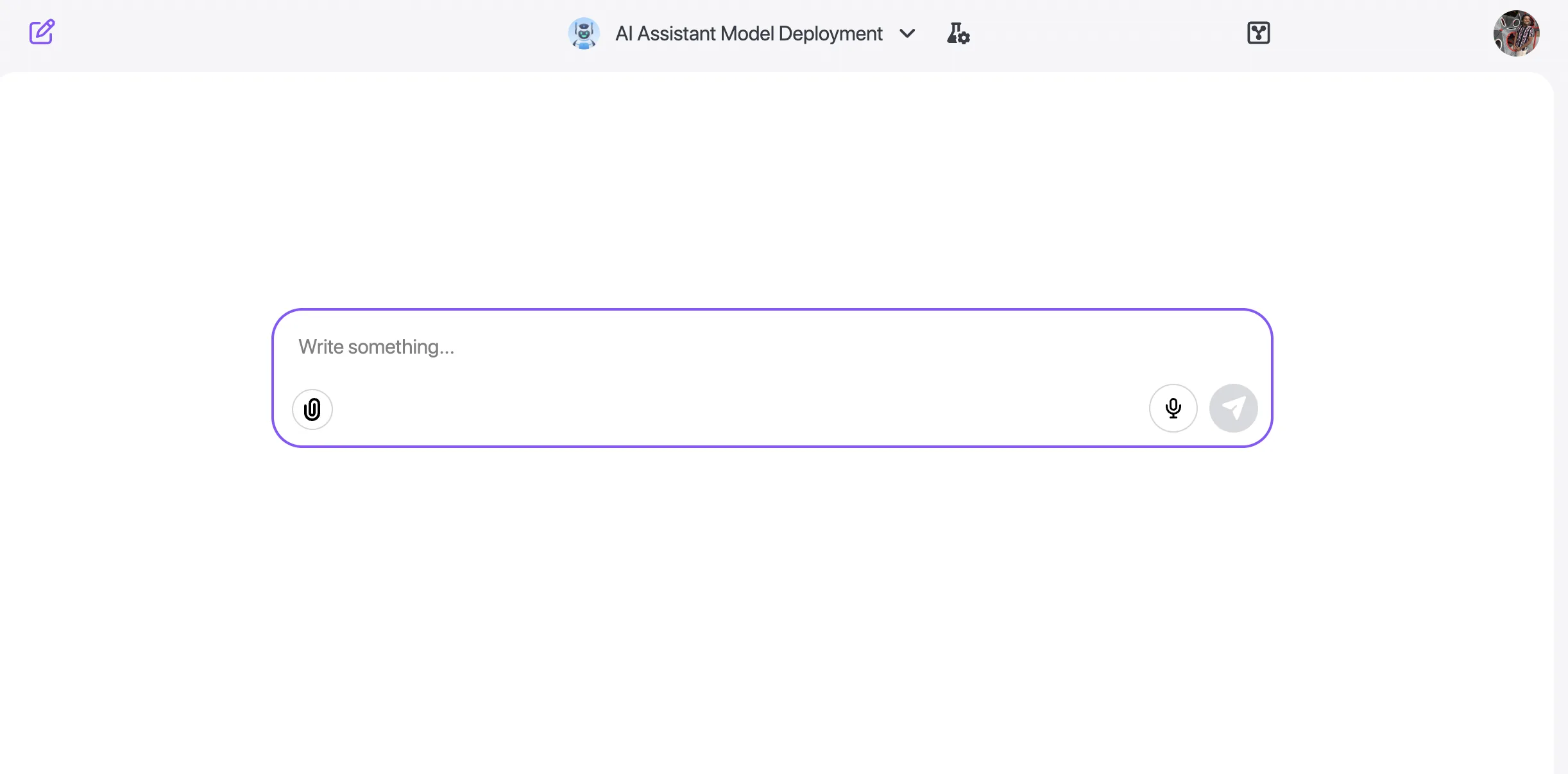Open the branching workflow icon
This screenshot has width=1568, height=774.
point(1258,33)
